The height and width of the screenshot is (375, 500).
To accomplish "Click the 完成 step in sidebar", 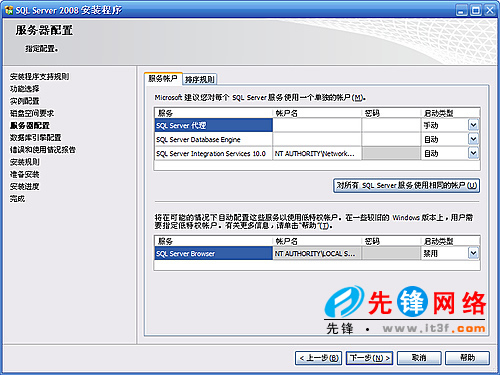I will pyautogui.click(x=17, y=199).
